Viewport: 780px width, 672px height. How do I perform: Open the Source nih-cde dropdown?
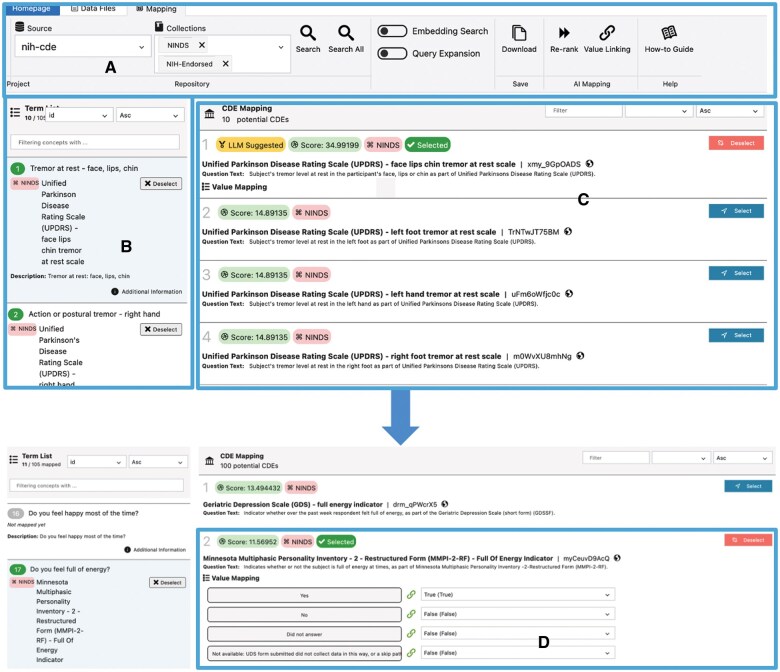click(x=83, y=46)
